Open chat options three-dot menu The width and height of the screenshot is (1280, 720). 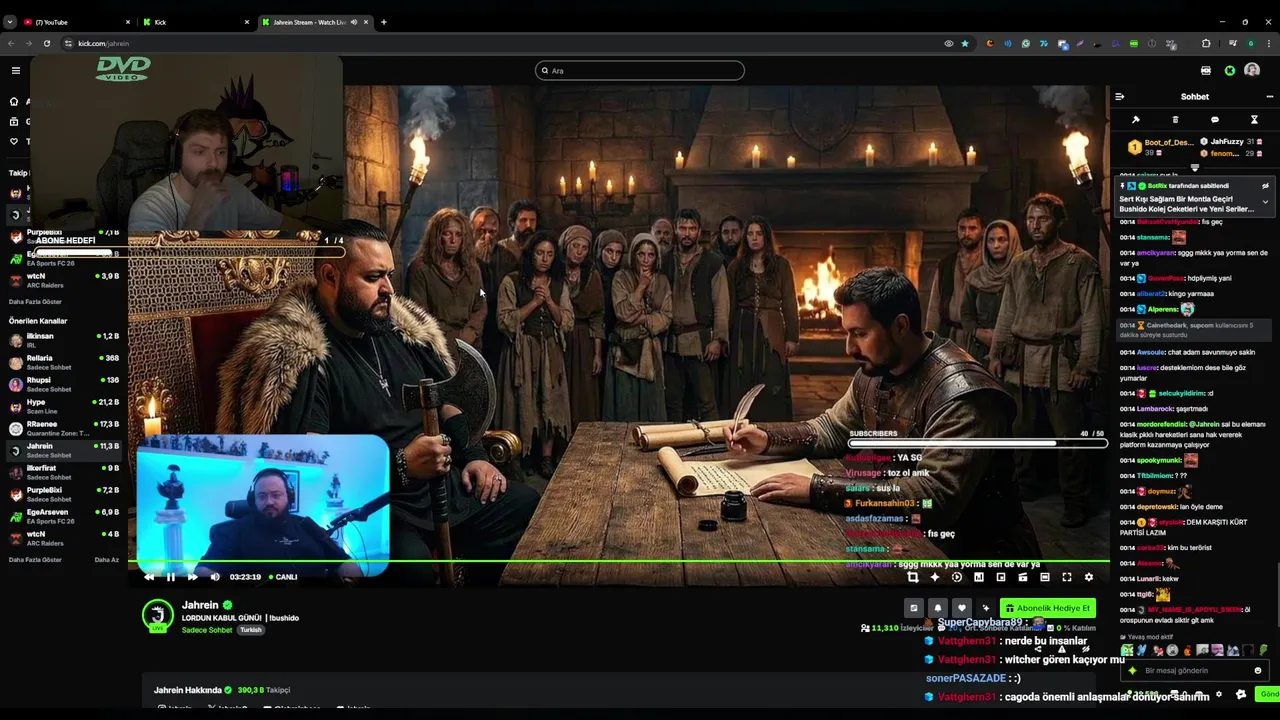pos(1270,97)
